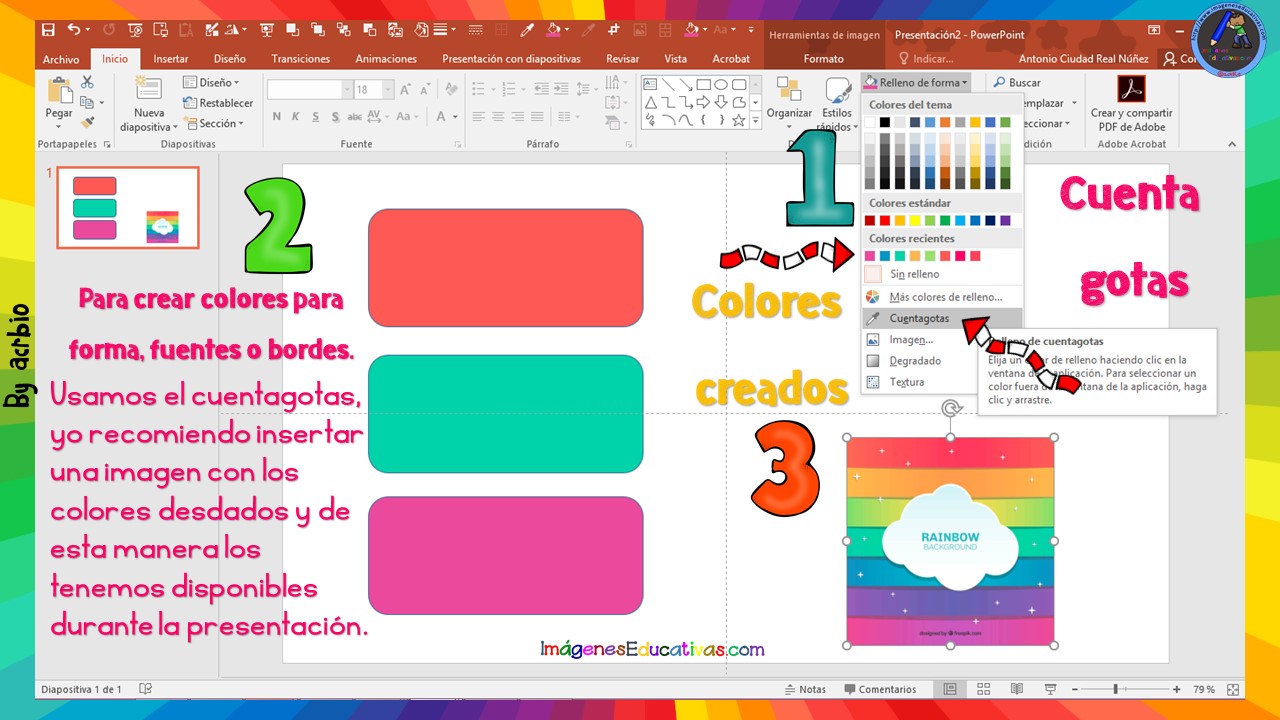1280x720 pixels.
Task: Open the Estilos rápidos gallery
Action: [x=836, y=104]
